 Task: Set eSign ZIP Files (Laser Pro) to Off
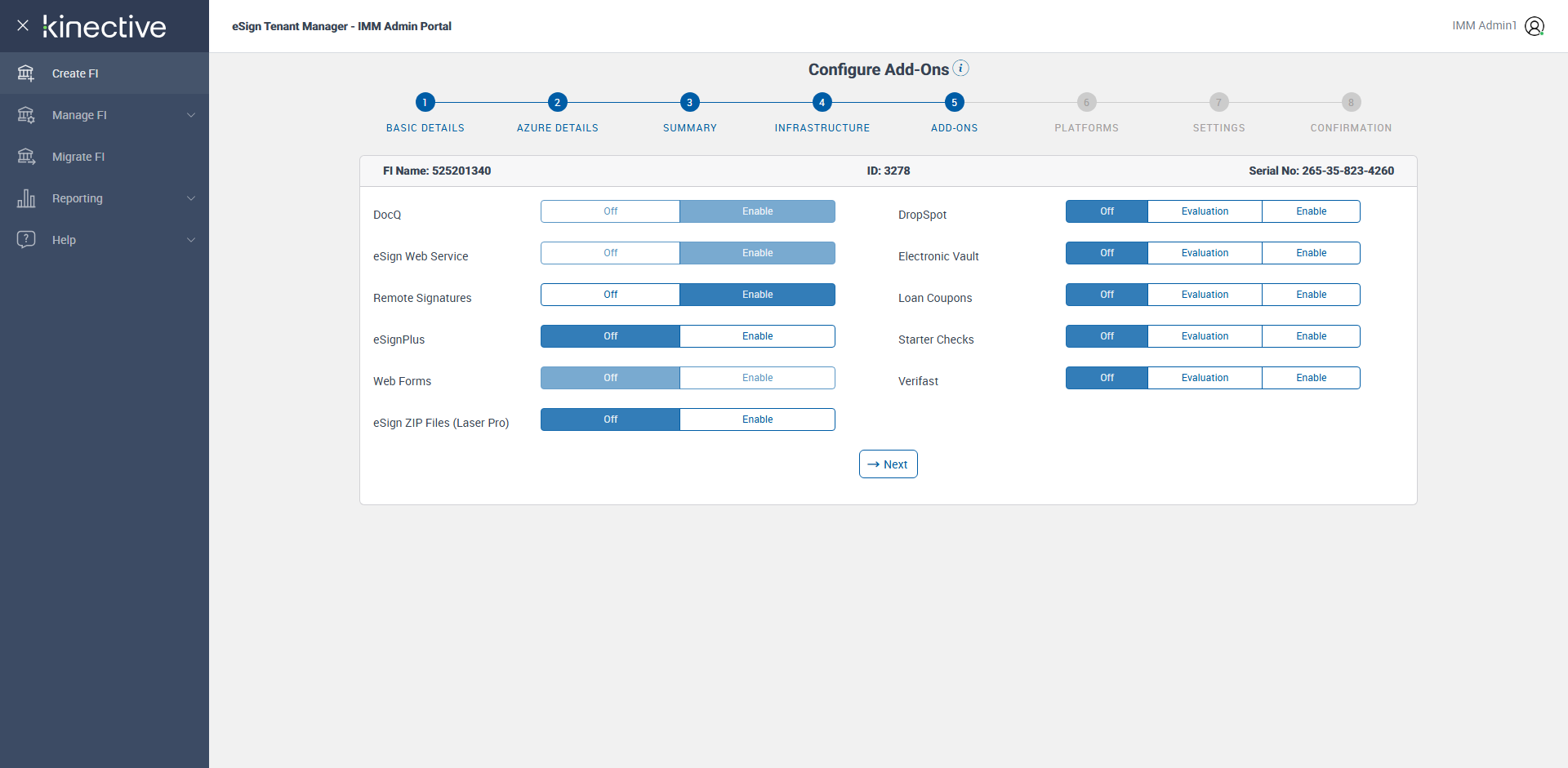pos(610,420)
